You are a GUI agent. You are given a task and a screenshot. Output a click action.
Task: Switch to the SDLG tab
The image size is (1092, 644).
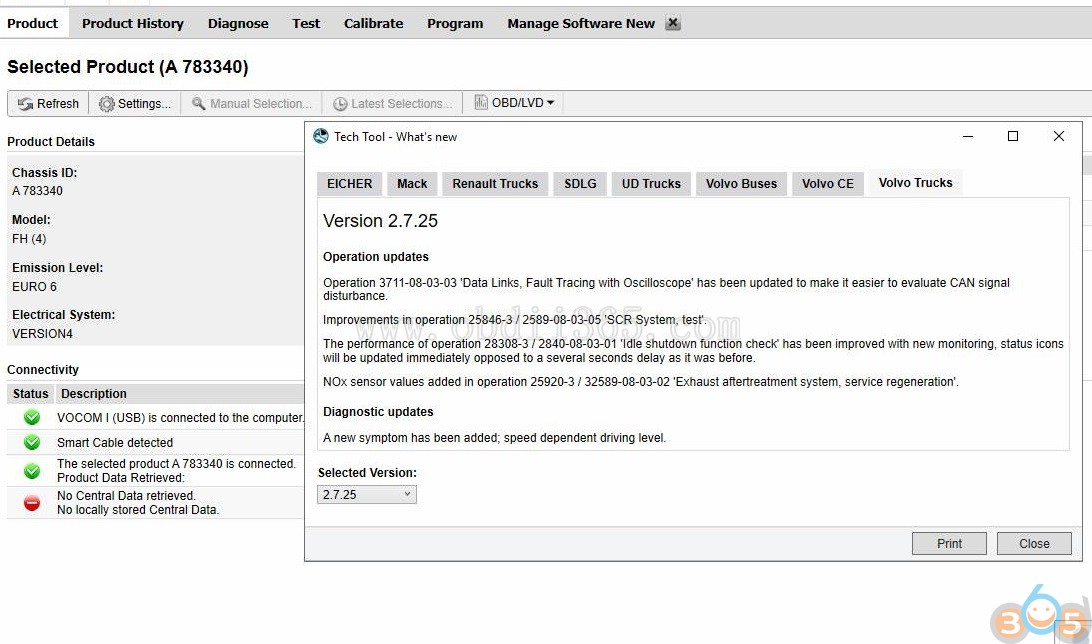pyautogui.click(x=580, y=184)
